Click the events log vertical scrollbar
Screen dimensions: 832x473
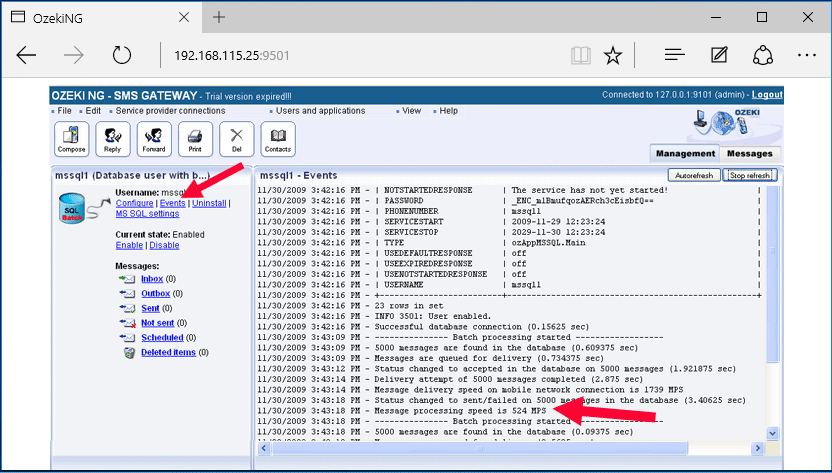771,300
